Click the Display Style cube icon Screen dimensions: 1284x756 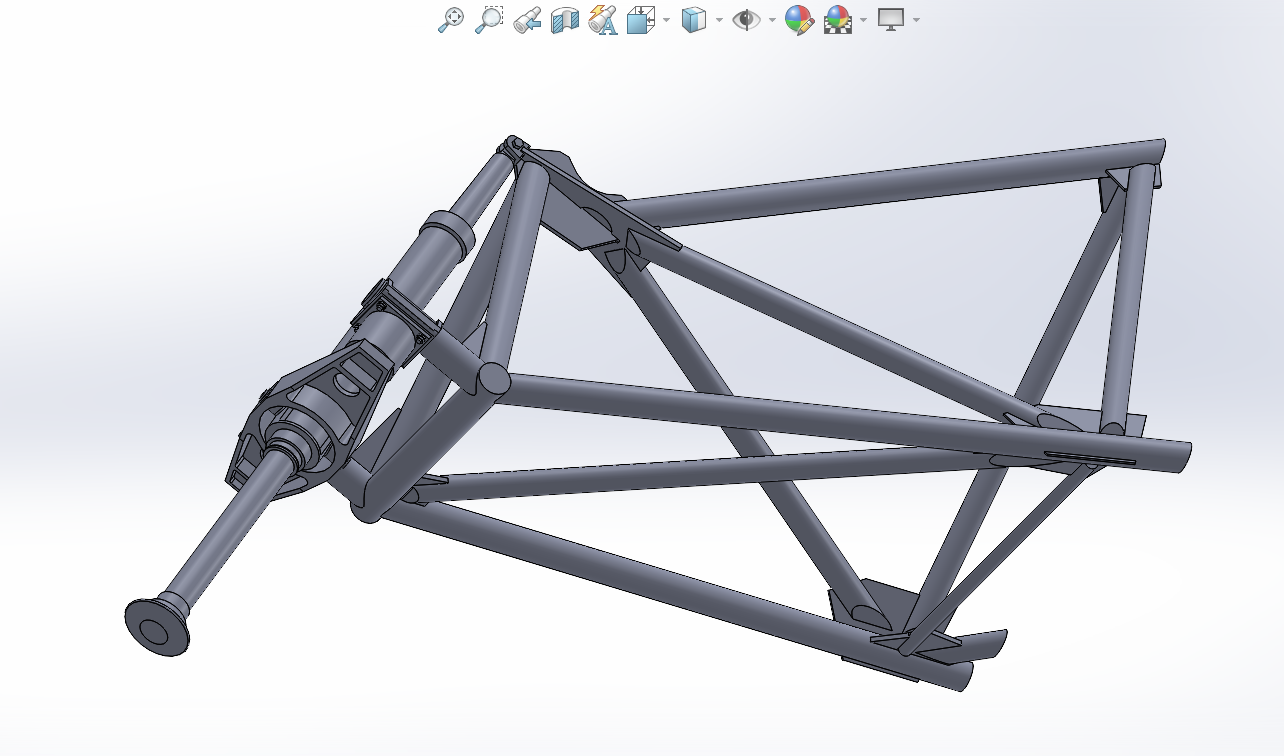[x=694, y=19]
